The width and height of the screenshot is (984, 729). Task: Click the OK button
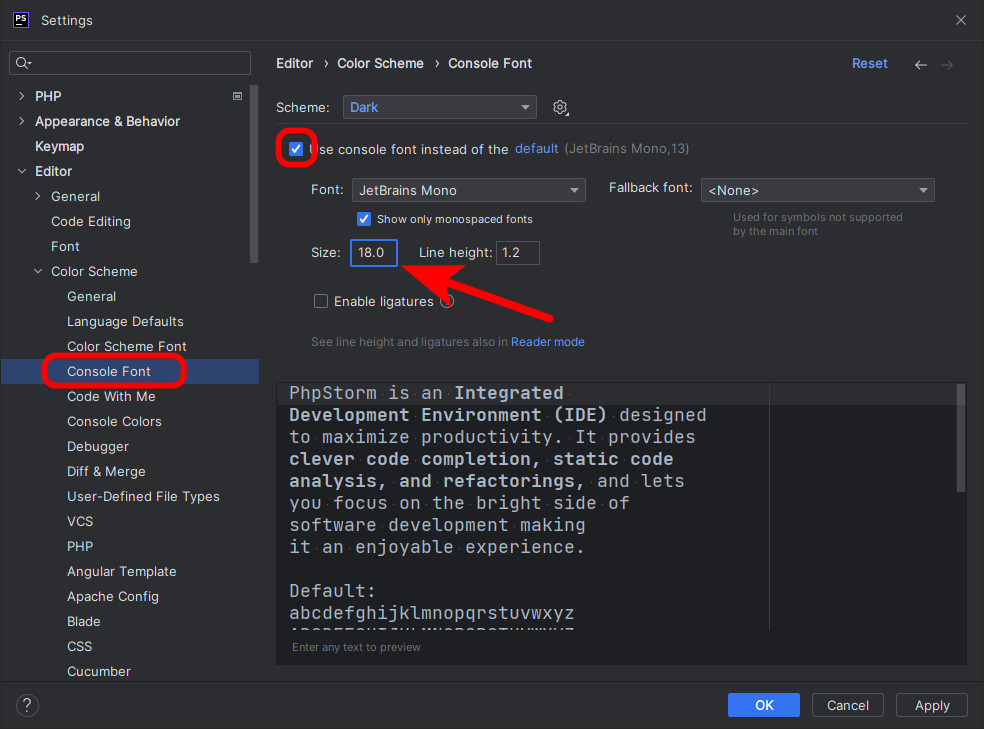point(764,705)
